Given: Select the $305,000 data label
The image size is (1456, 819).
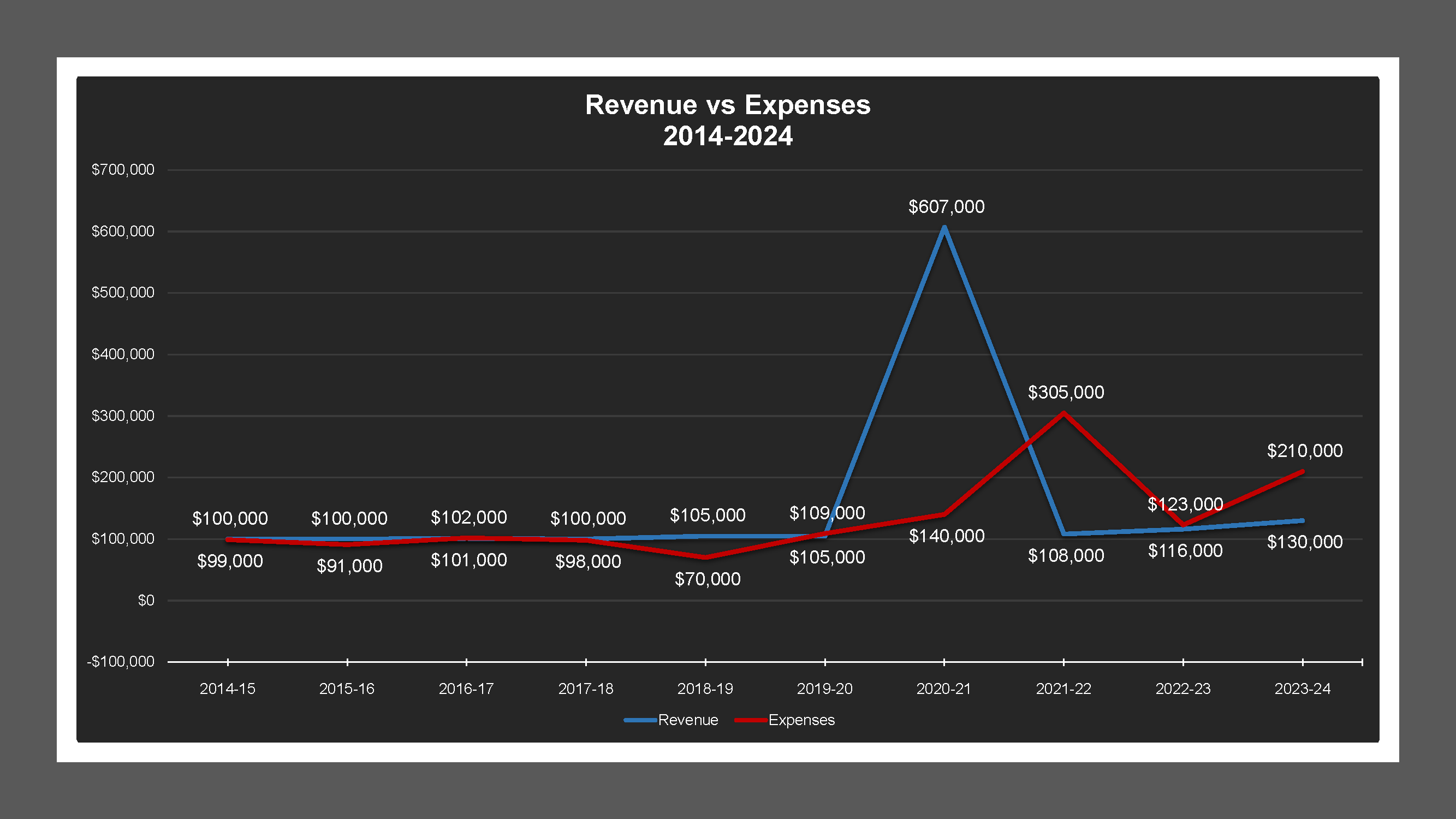Looking at the screenshot, I should (1066, 392).
